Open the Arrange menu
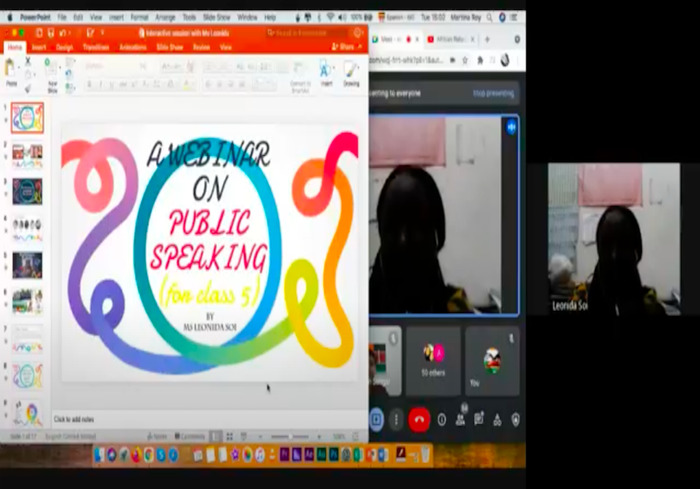700x489 pixels. tap(165, 17)
